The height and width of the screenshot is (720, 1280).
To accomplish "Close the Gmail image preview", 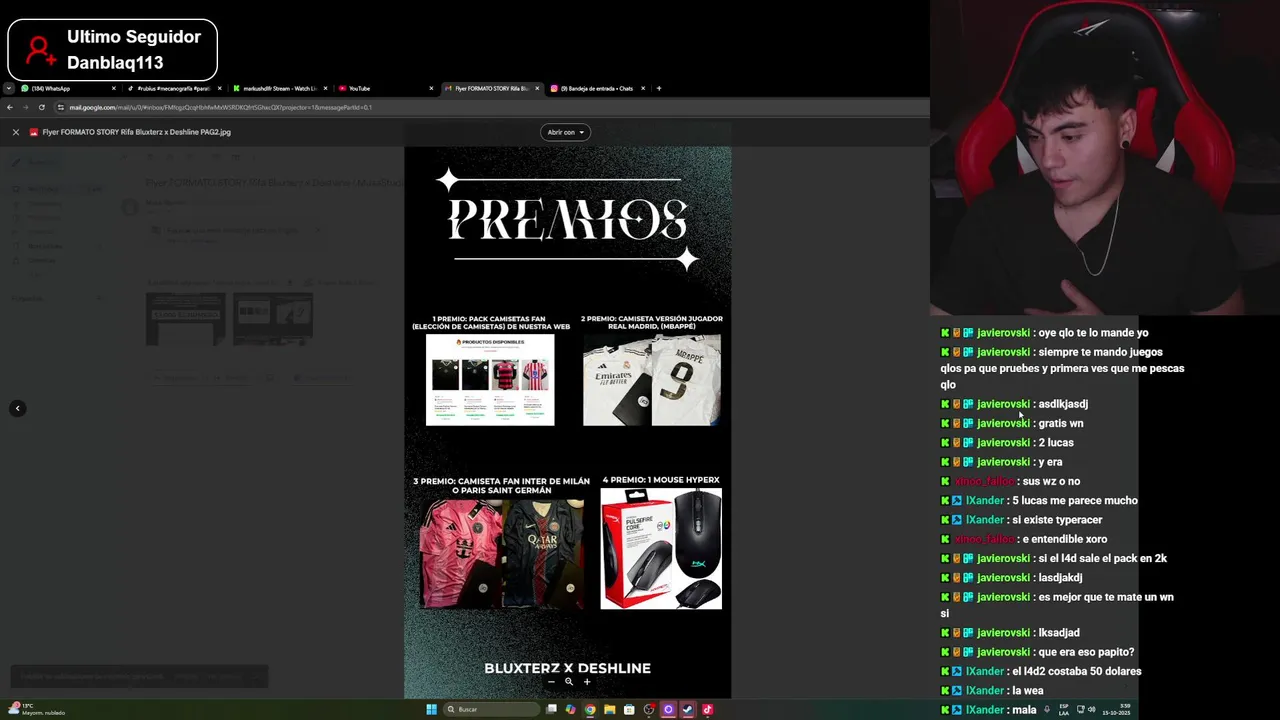I will [x=15, y=132].
